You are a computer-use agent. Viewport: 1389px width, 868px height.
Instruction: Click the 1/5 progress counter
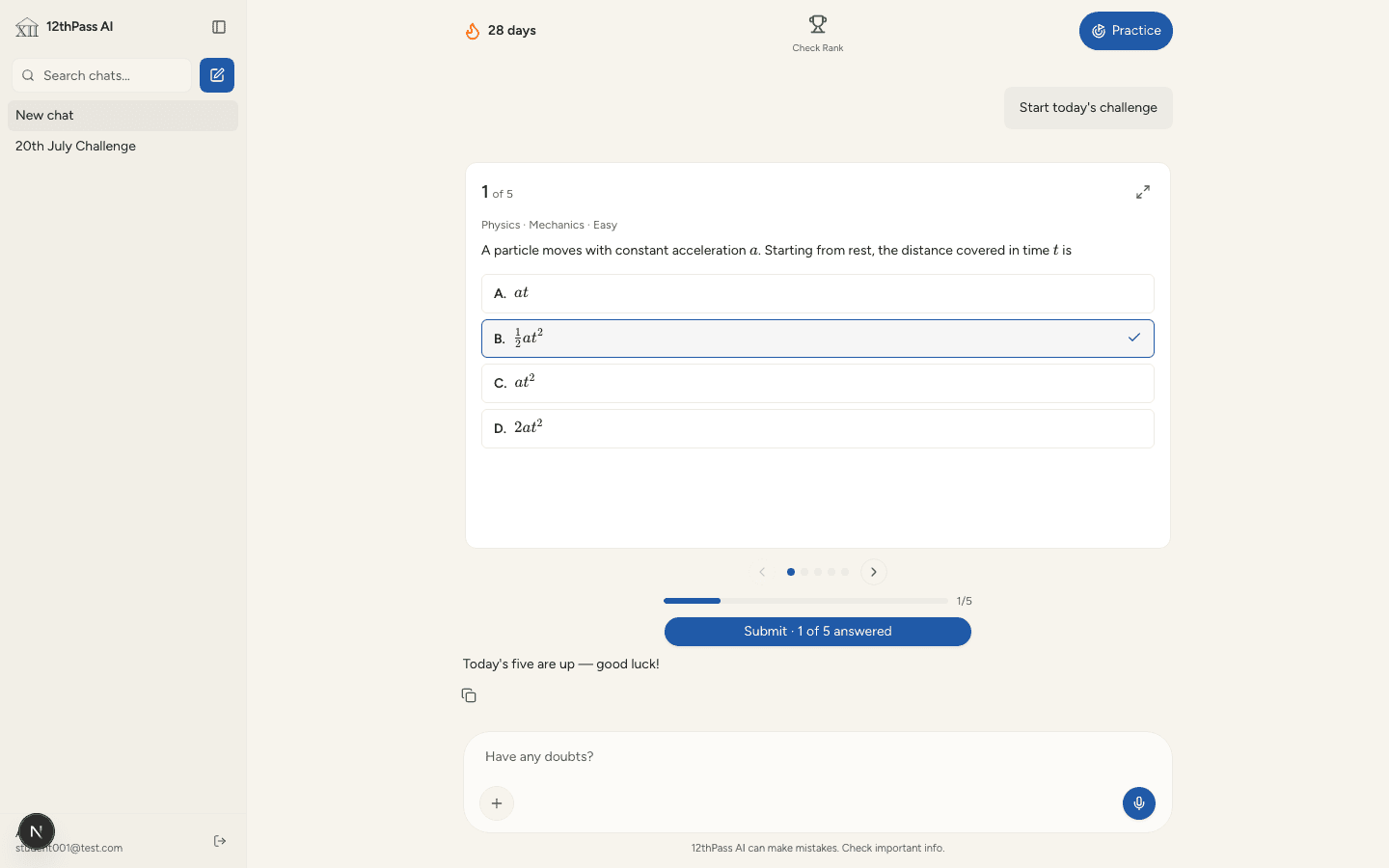pos(965,601)
